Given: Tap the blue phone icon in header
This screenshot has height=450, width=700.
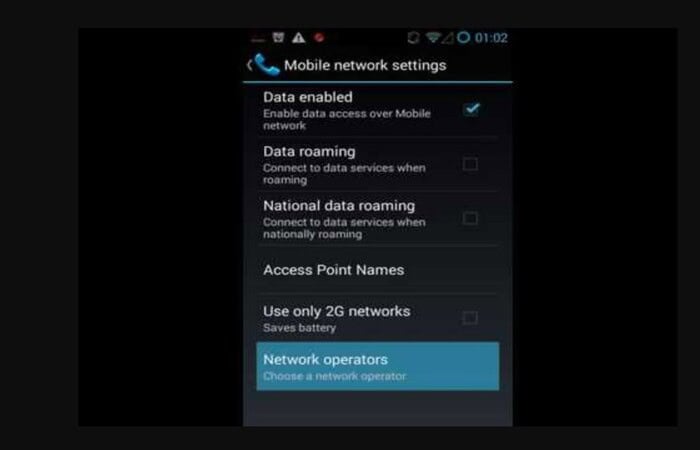Looking at the screenshot, I should [x=267, y=65].
